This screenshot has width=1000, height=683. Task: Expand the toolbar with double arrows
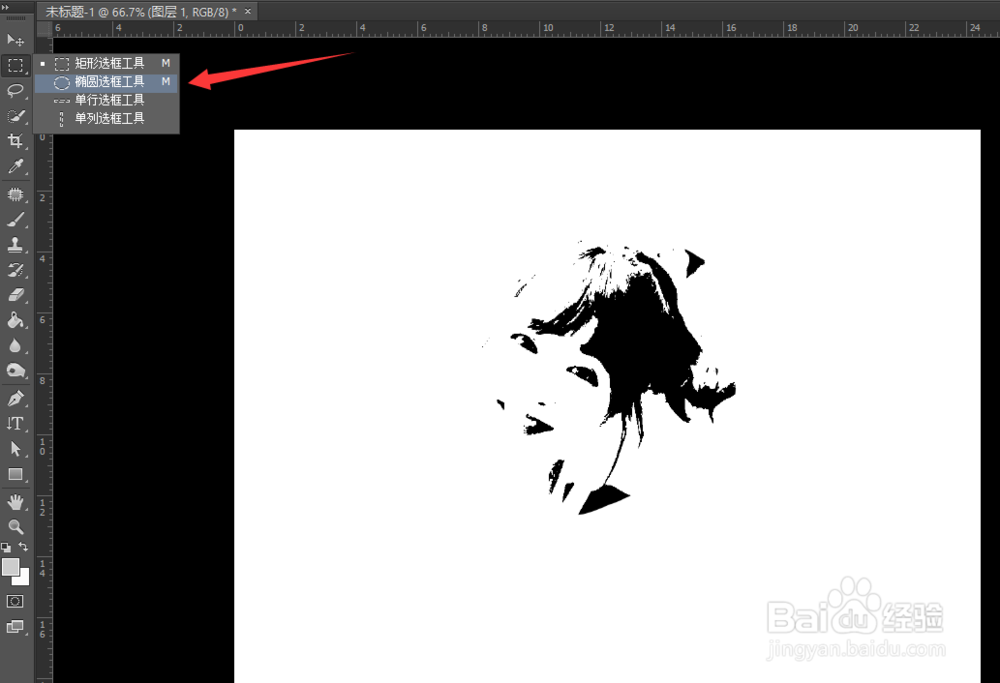(x=6, y=8)
